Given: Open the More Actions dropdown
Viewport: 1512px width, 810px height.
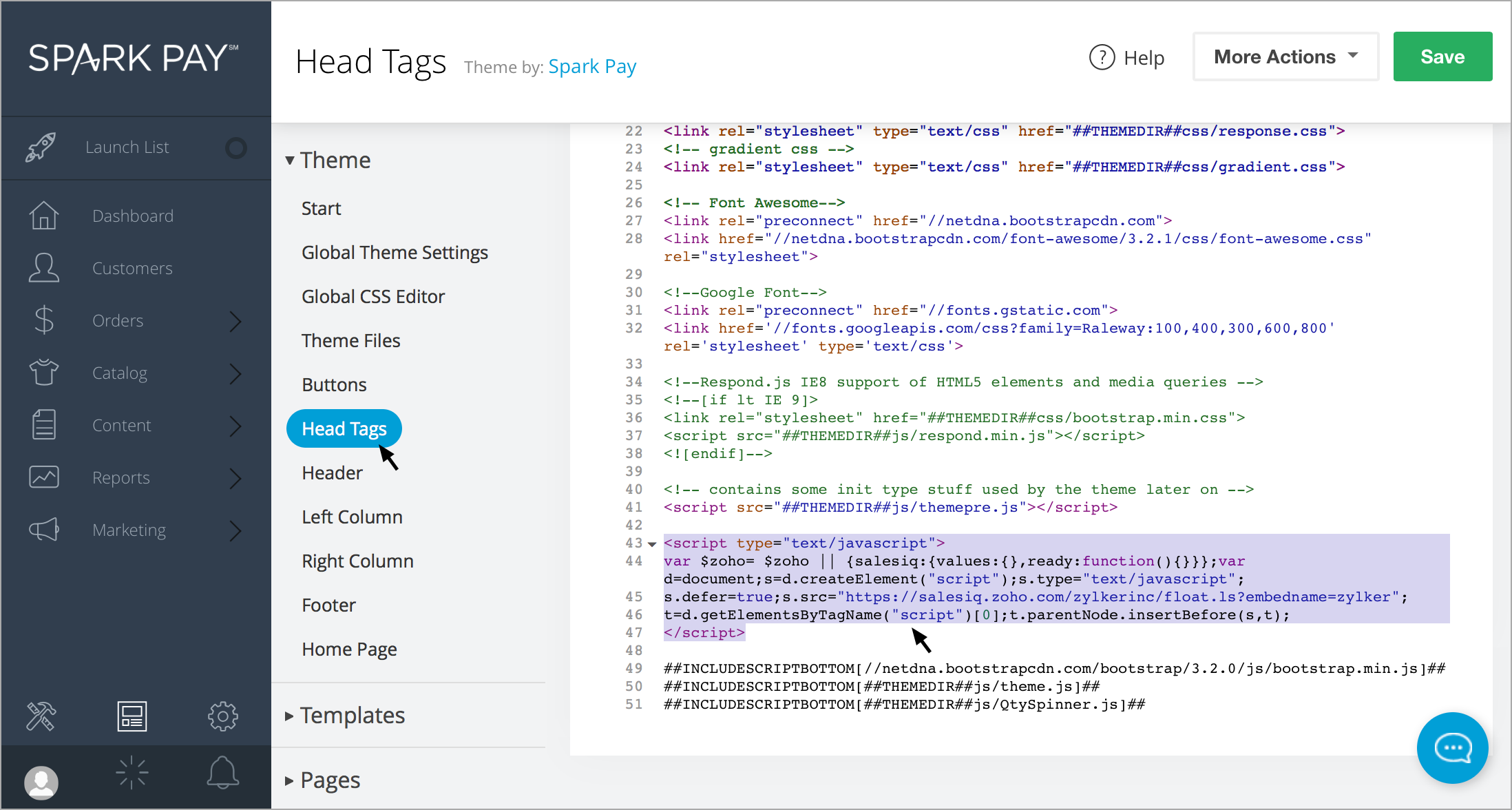Looking at the screenshot, I should (1285, 56).
